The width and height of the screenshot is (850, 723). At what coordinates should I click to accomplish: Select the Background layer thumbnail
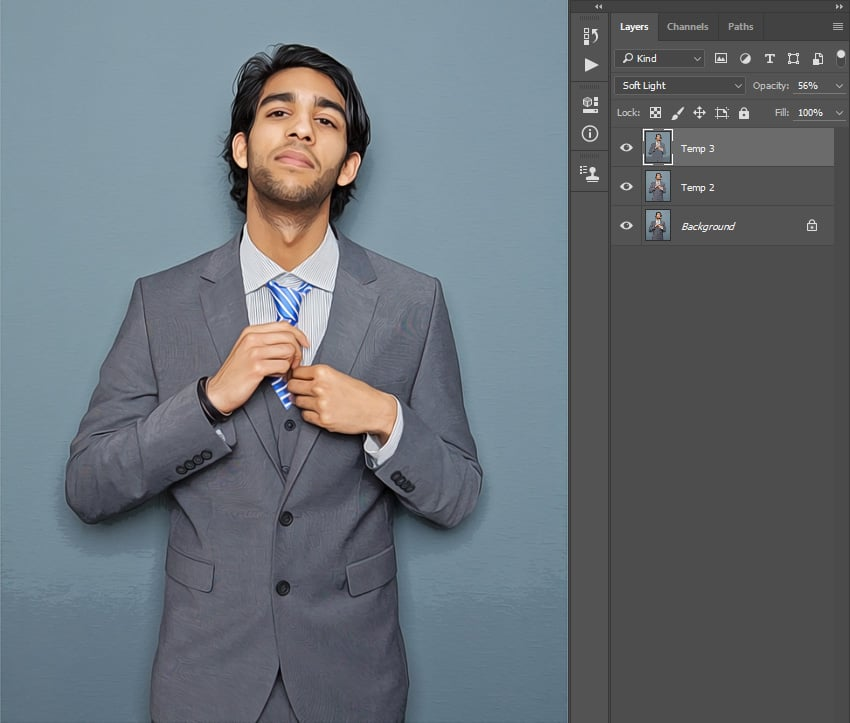(658, 225)
